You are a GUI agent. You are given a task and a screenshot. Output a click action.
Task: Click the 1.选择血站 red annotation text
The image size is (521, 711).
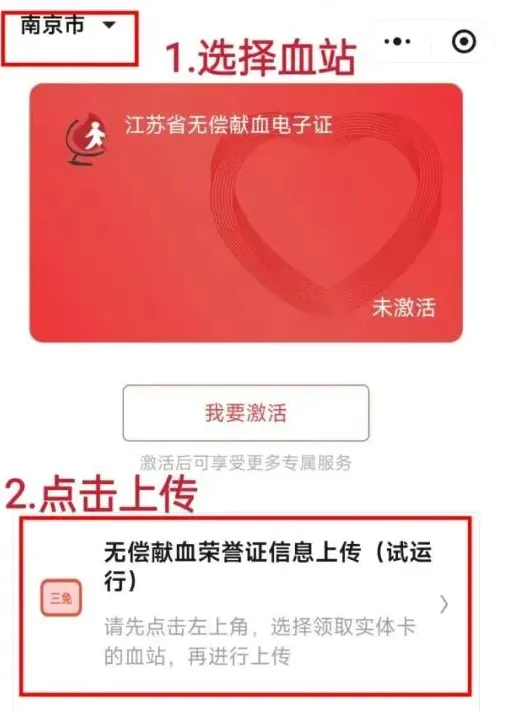pyautogui.click(x=260, y=57)
